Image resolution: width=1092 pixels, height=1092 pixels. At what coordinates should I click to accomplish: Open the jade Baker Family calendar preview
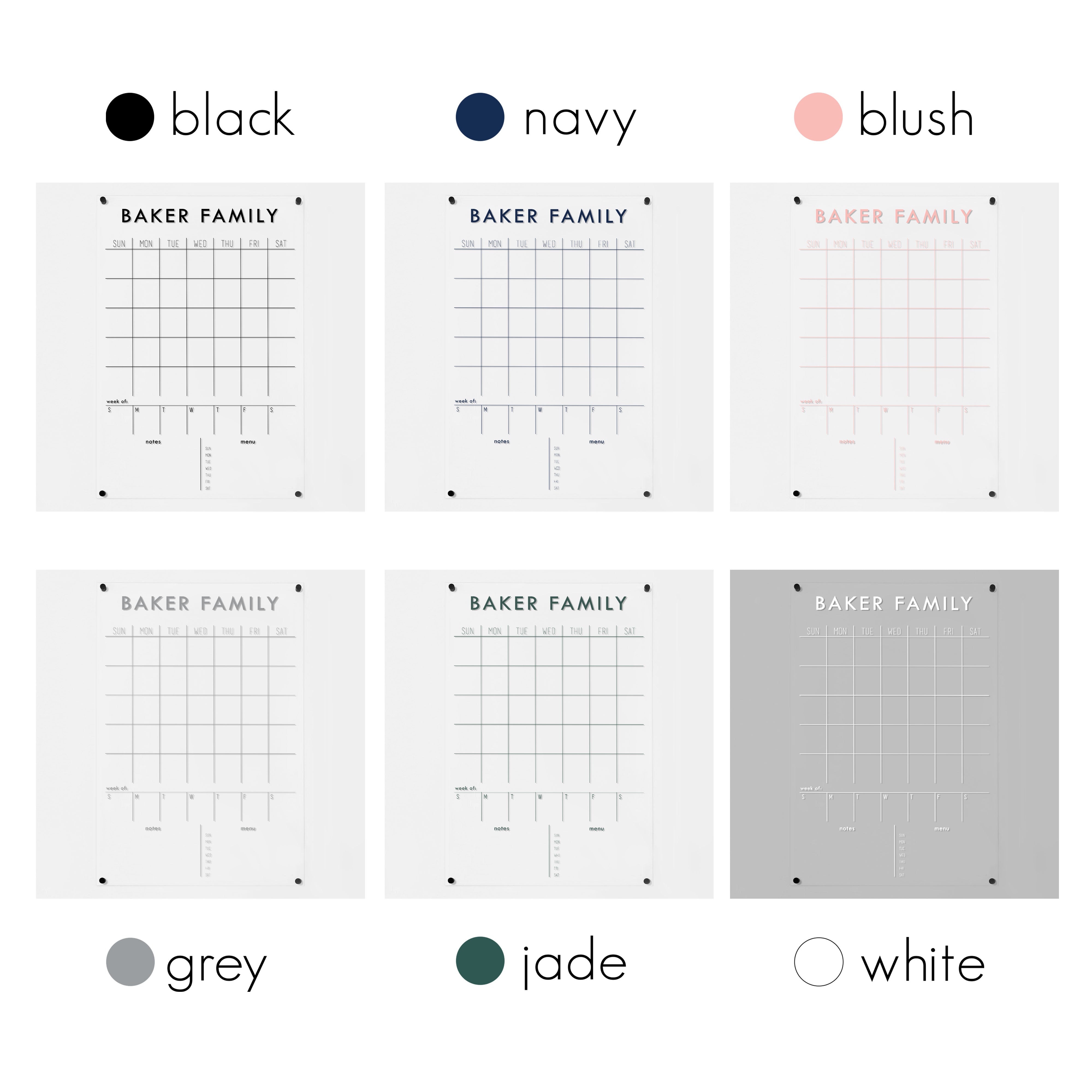pyautogui.click(x=549, y=734)
